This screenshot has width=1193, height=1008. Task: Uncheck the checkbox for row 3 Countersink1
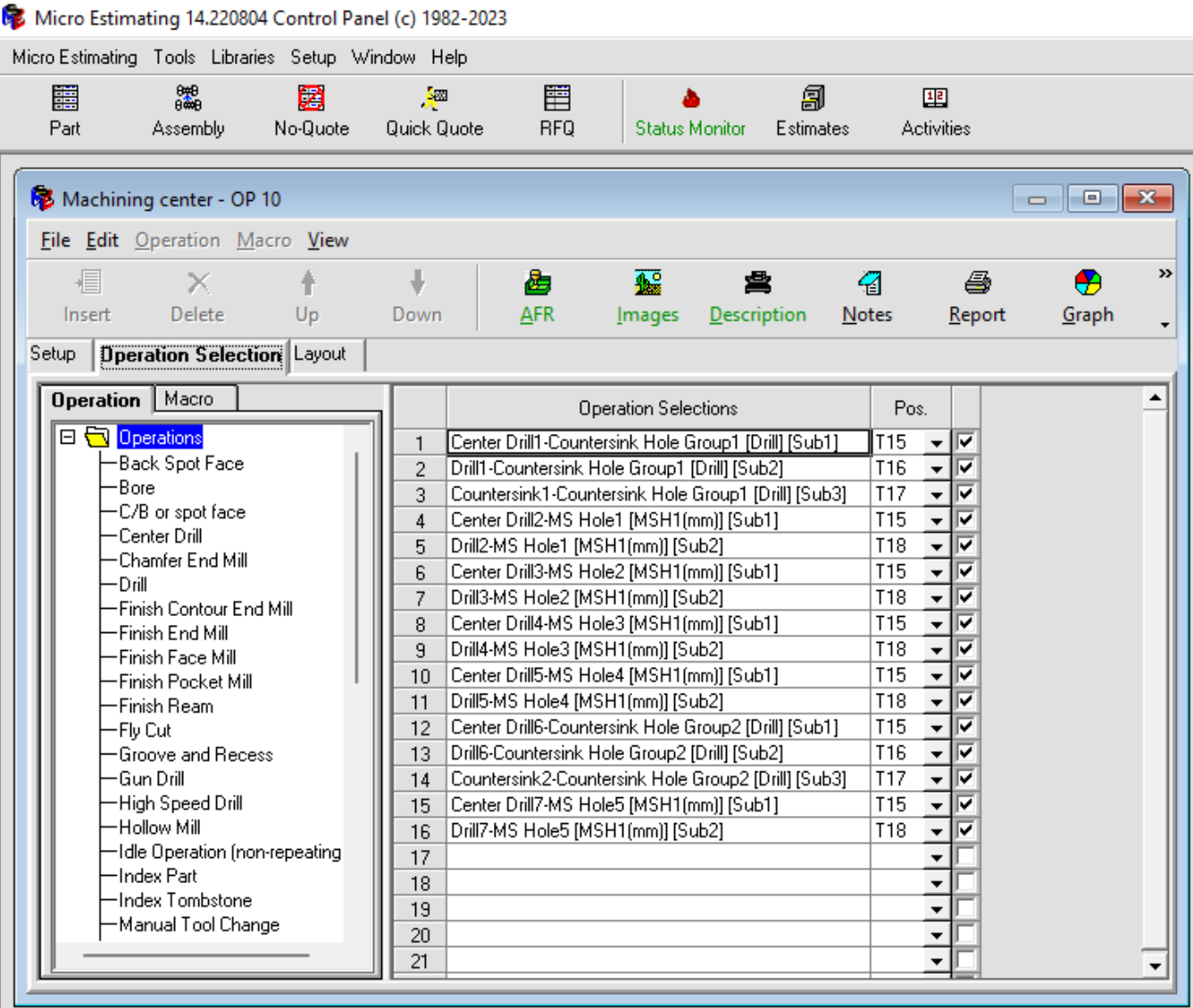tap(965, 493)
